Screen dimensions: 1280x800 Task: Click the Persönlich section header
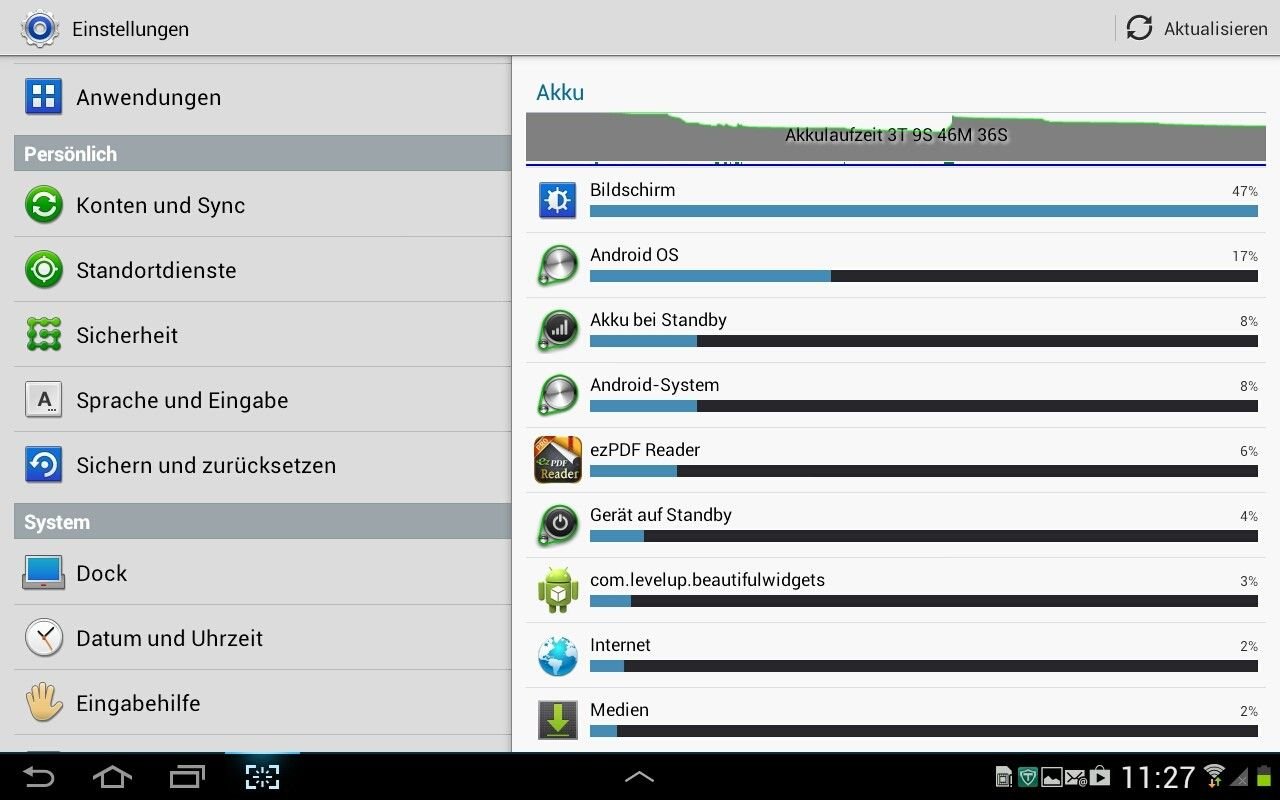click(262, 154)
